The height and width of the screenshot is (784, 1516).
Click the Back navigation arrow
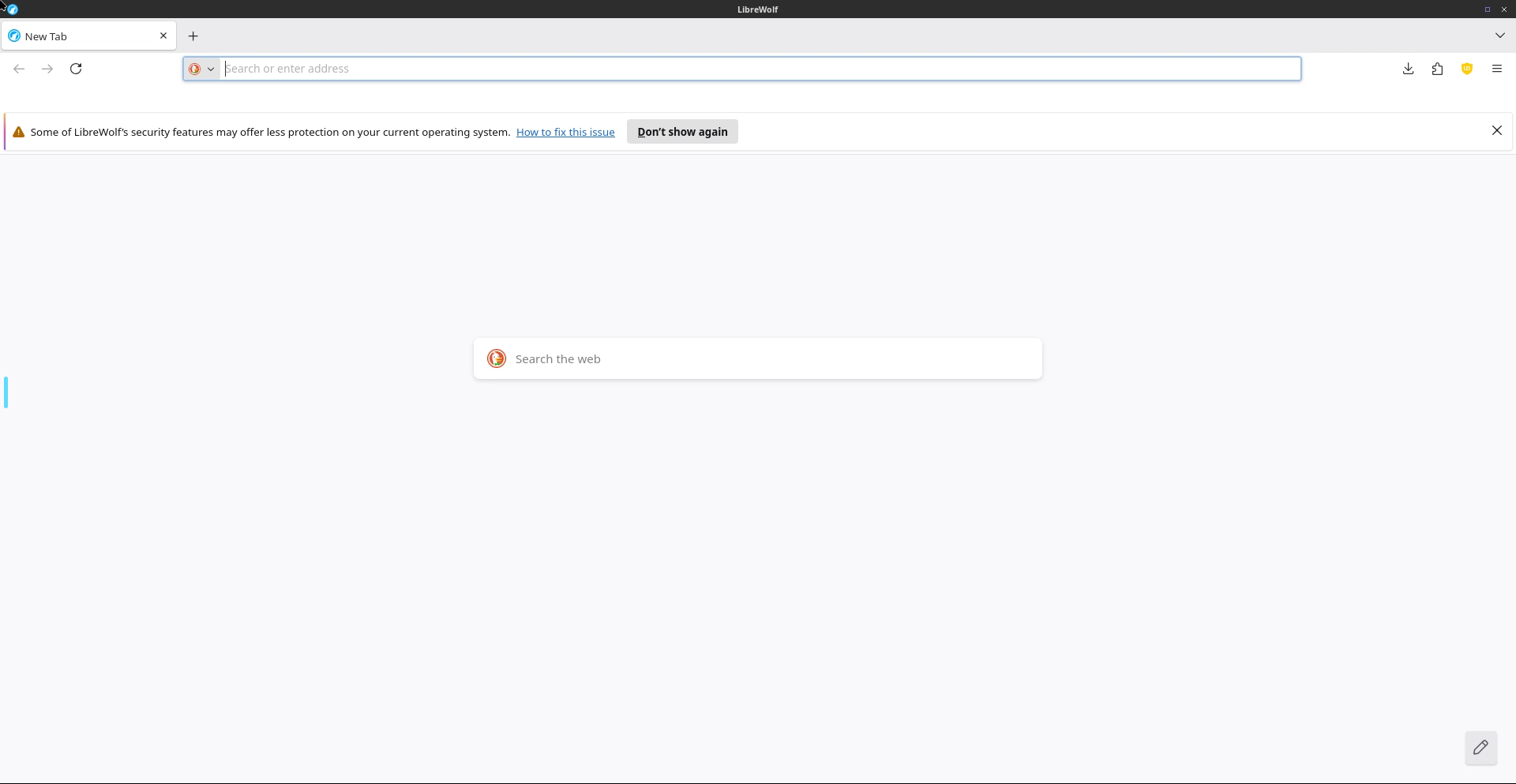click(19, 69)
